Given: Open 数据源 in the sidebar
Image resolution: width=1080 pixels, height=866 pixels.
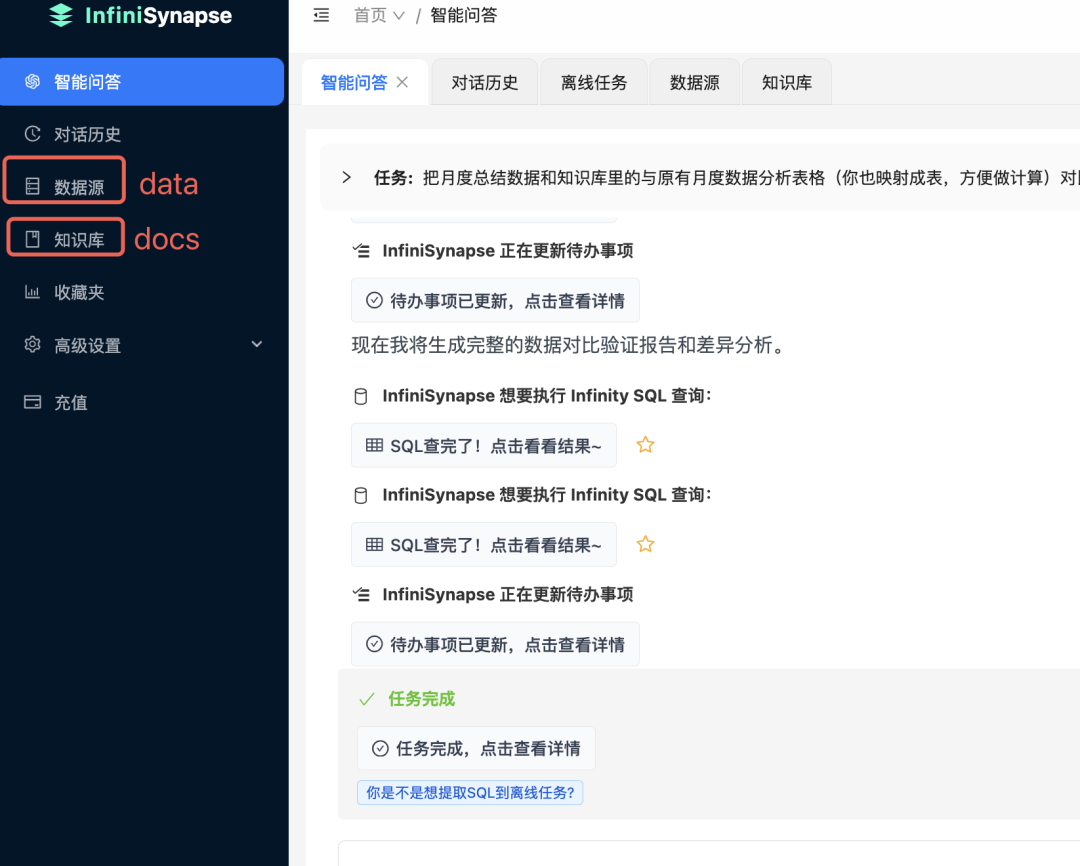Looking at the screenshot, I should point(65,187).
